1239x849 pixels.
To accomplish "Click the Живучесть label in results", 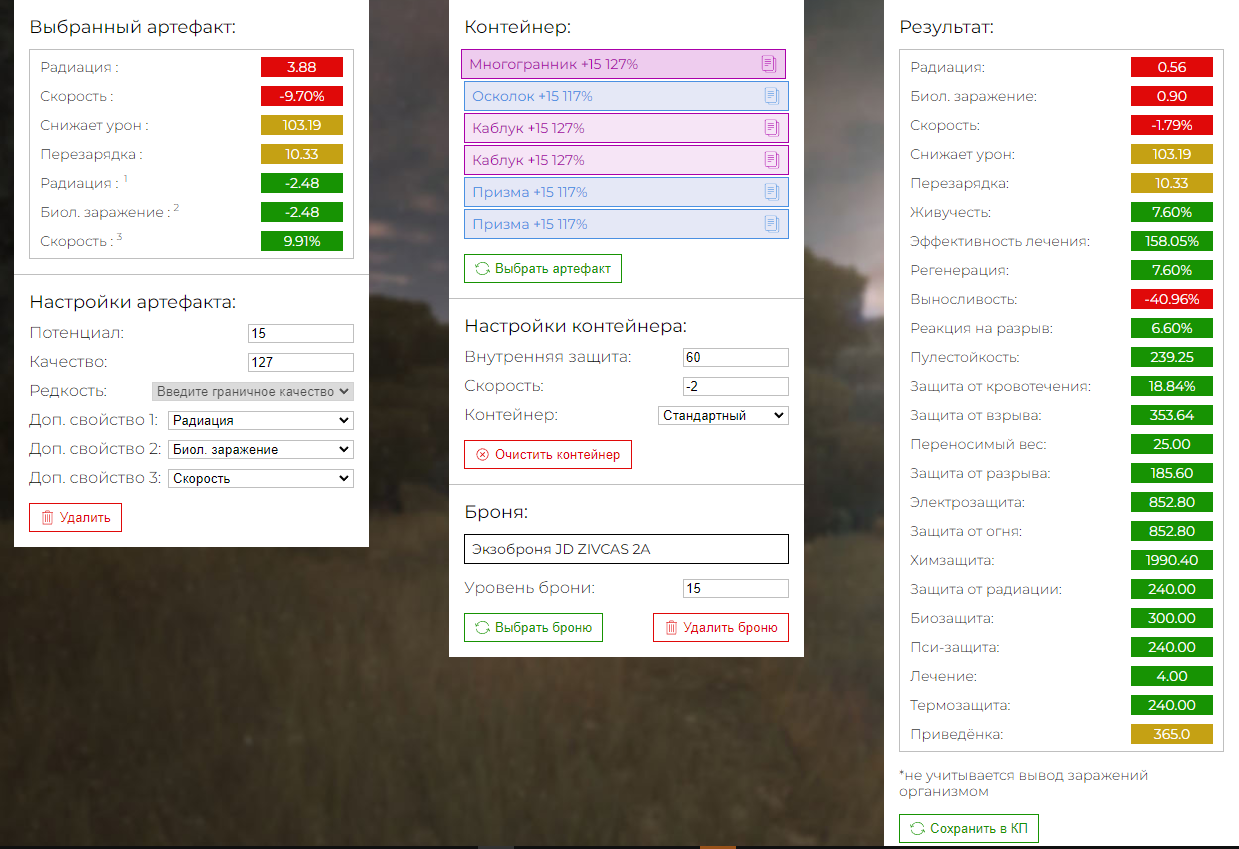I will point(950,212).
